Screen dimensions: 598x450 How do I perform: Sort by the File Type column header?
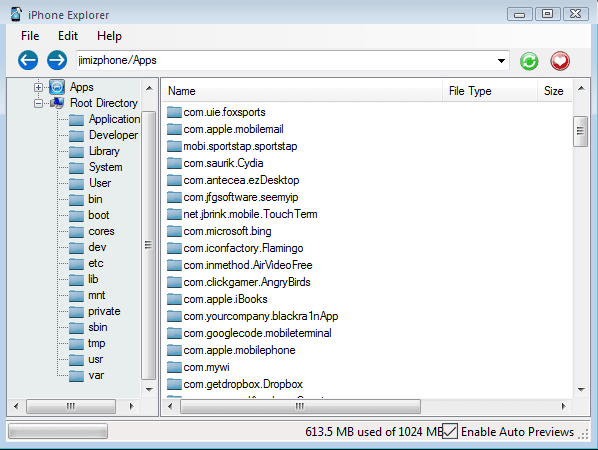(490, 91)
